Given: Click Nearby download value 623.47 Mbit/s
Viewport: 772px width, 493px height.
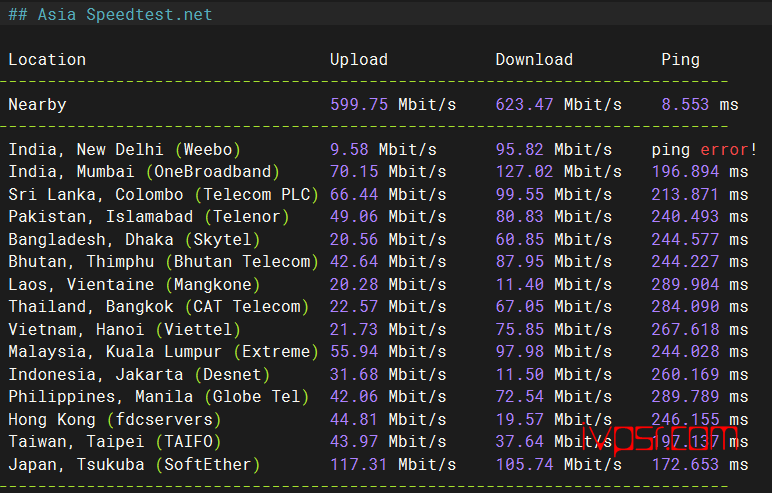Looking at the screenshot, I should click(558, 104).
